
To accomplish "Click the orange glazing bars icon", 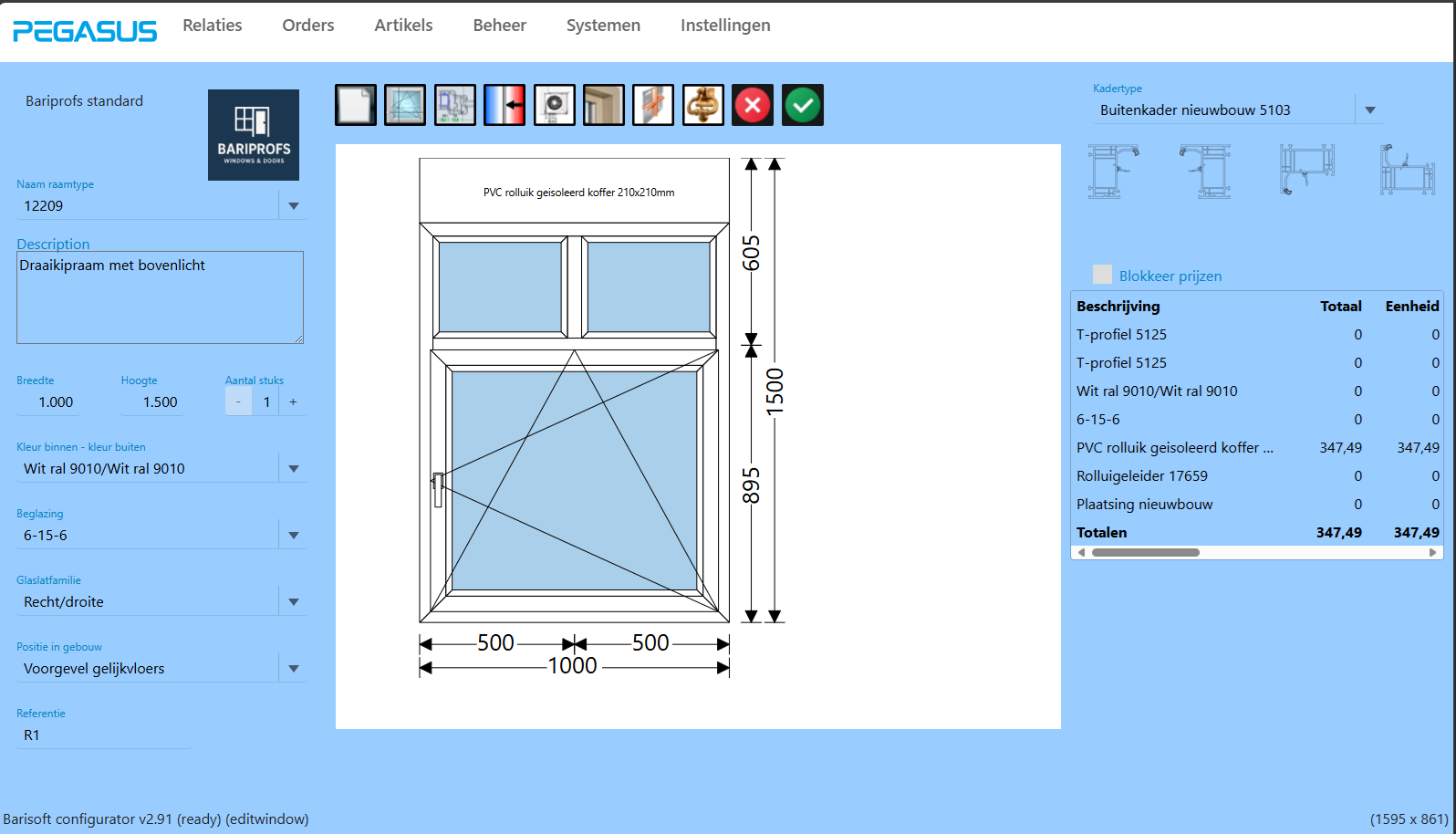I will [x=653, y=105].
